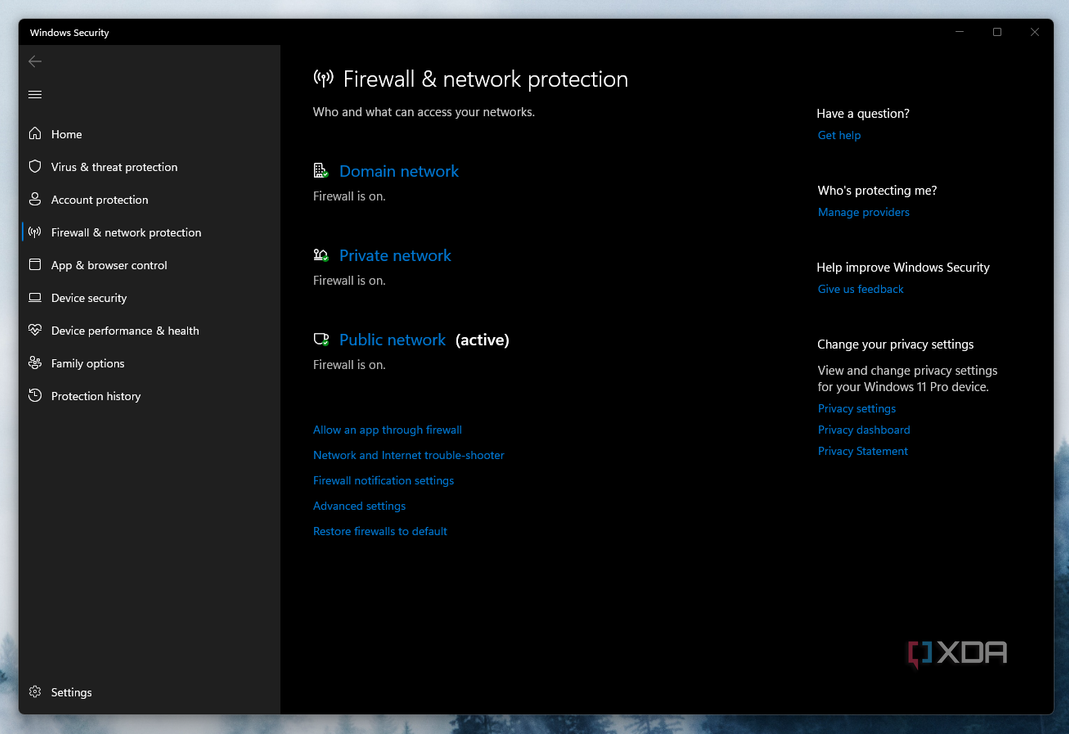The image size is (1069, 734).
Task: Click Manage providers link
Action: click(863, 212)
